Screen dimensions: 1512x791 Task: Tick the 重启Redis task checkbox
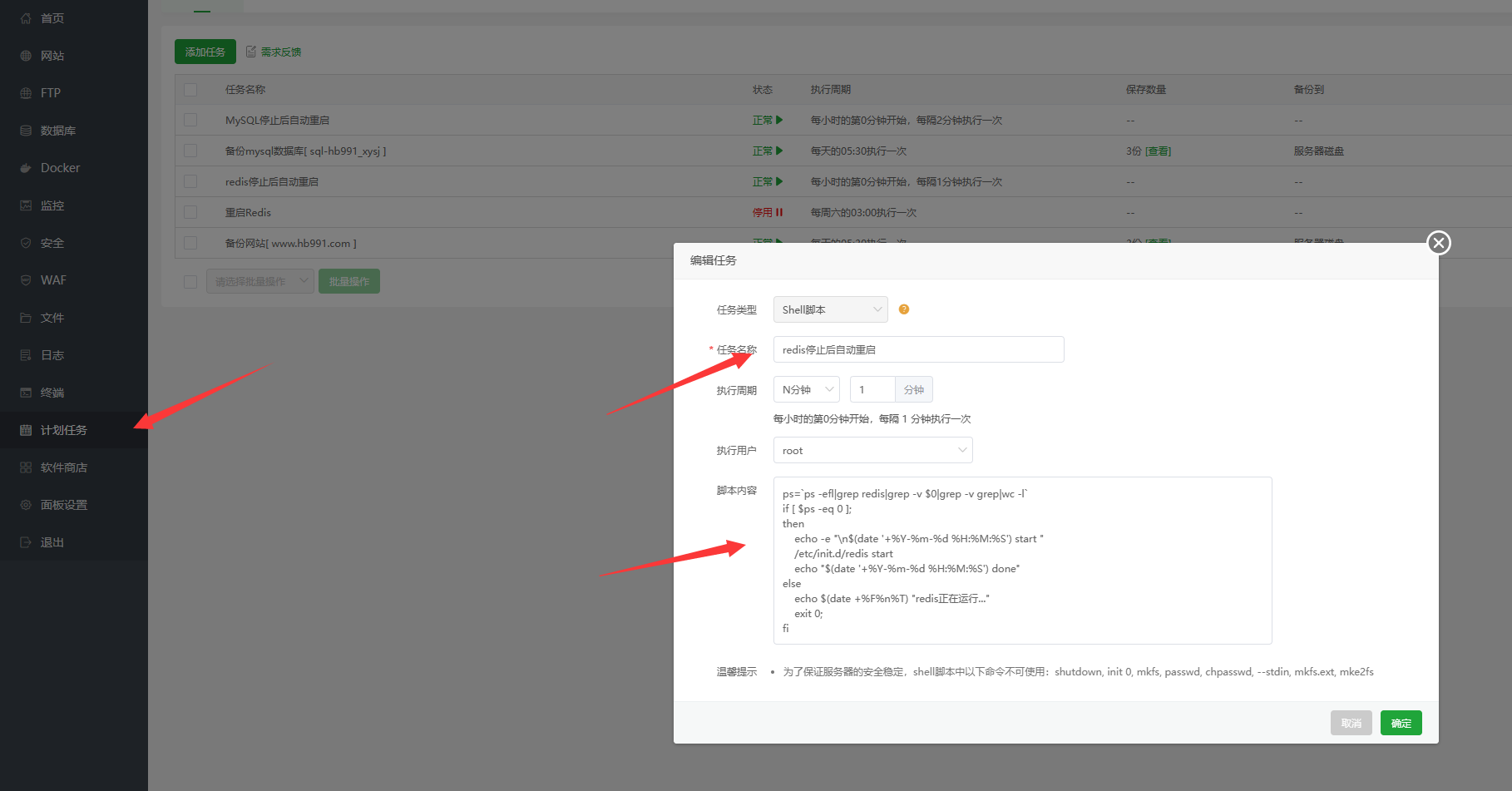point(190,212)
